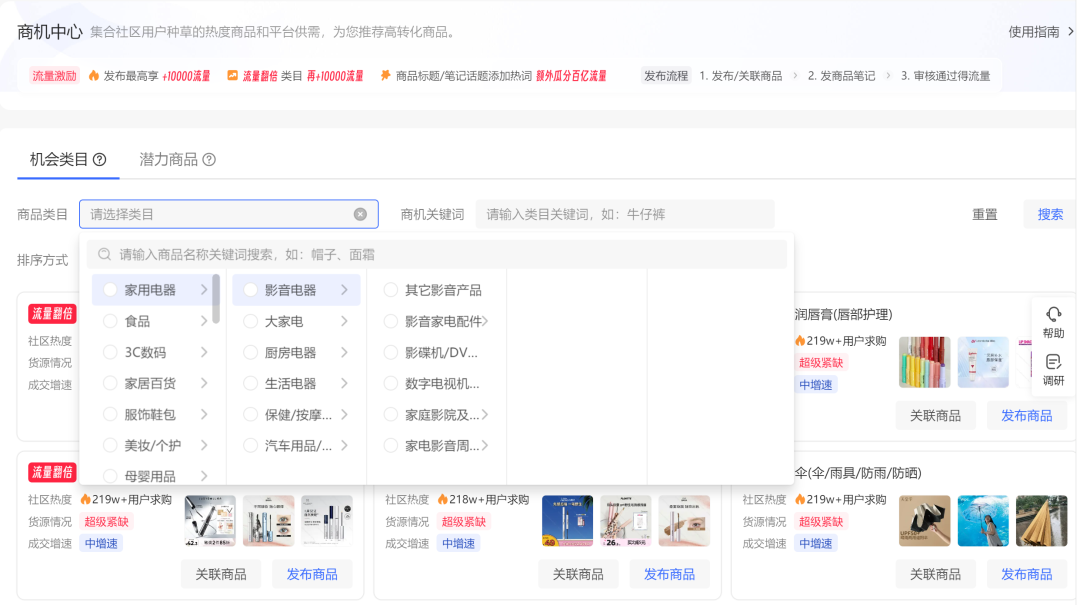Open the umbrella product thumbnail in blue
Screen dimensions: 1080x605
click(983, 521)
